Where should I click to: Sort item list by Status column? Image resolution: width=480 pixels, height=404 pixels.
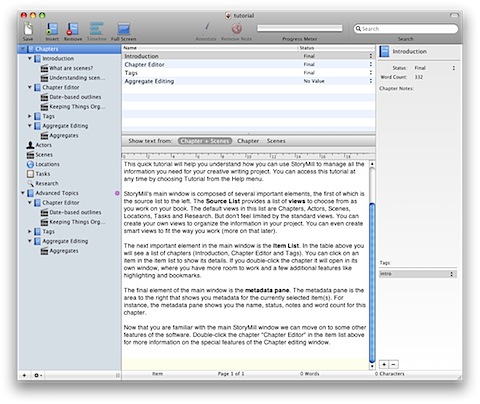point(336,48)
